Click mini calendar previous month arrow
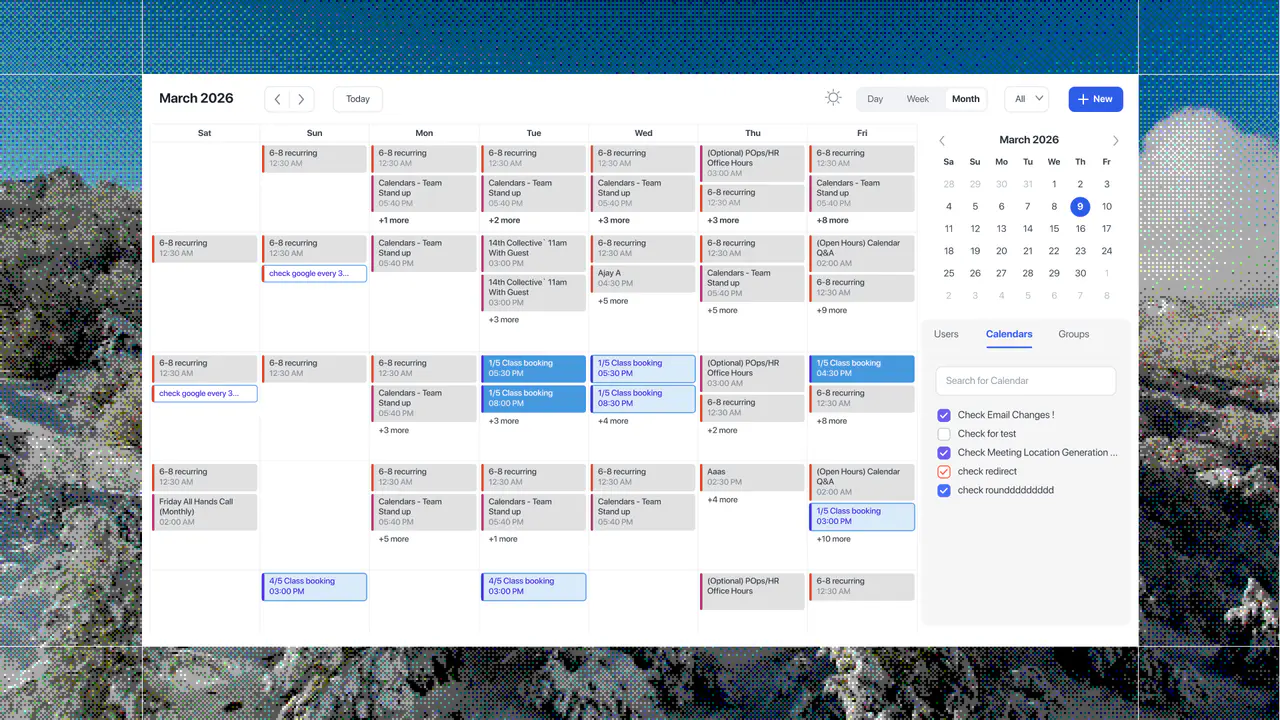 (941, 141)
